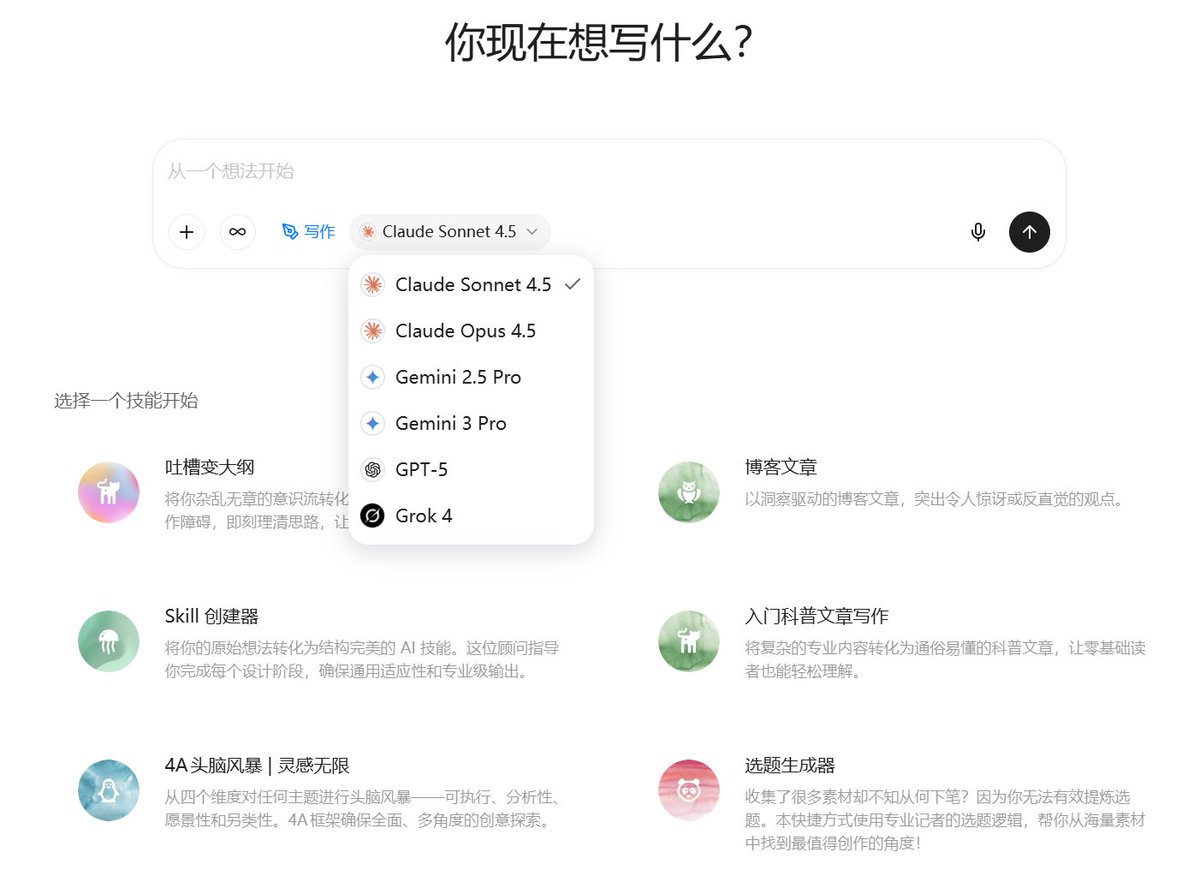This screenshot has height=882, width=1200.
Task: Click the microphone voice input icon
Action: 978,232
